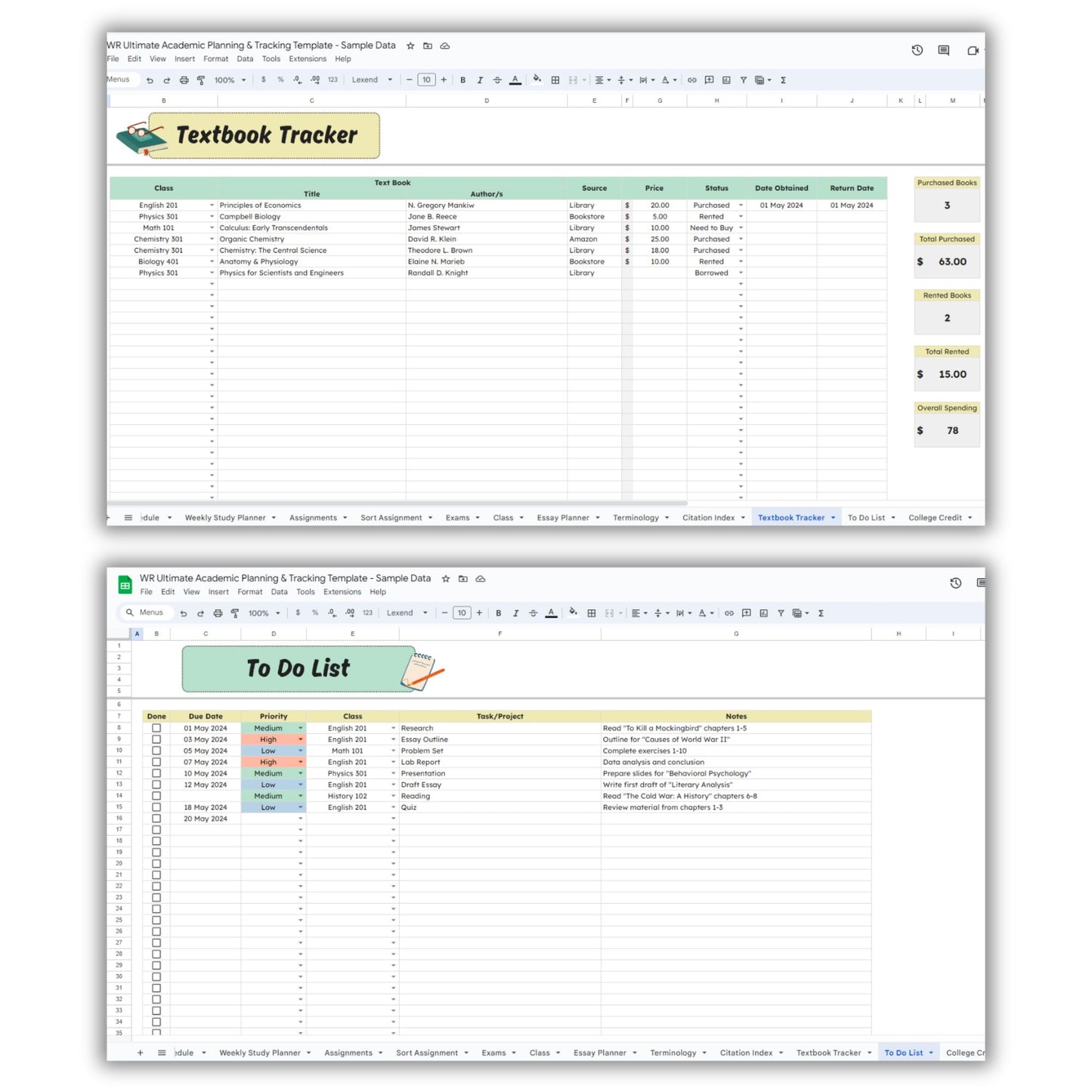Click the borders icon in the To Do List toolbar
The image size is (1092, 1092).
point(592,613)
